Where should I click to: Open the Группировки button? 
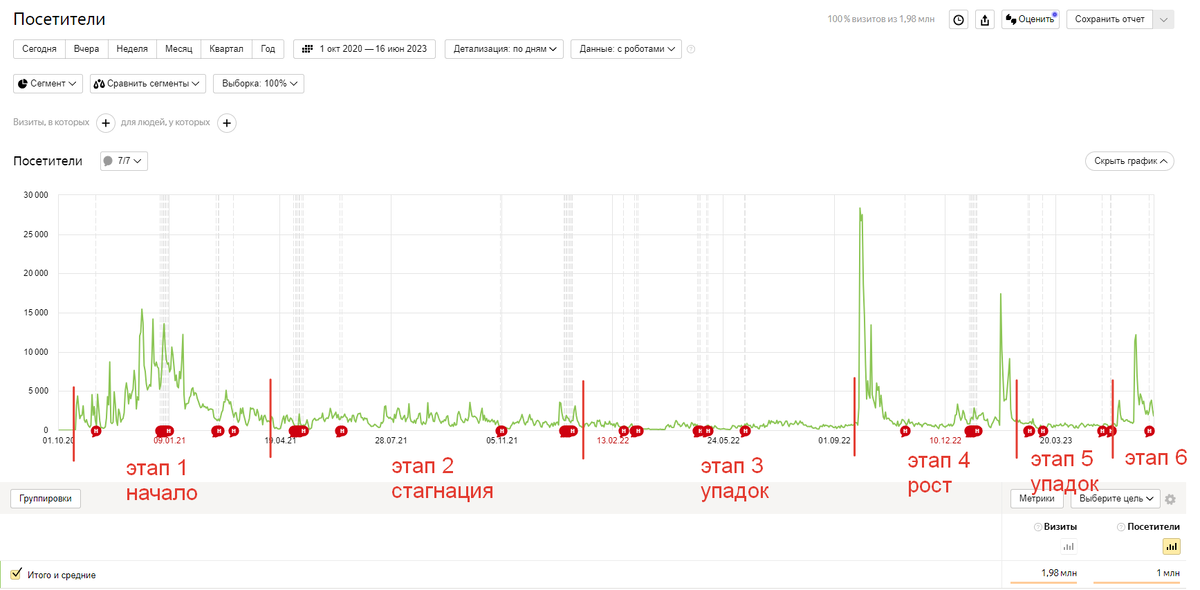(x=46, y=498)
